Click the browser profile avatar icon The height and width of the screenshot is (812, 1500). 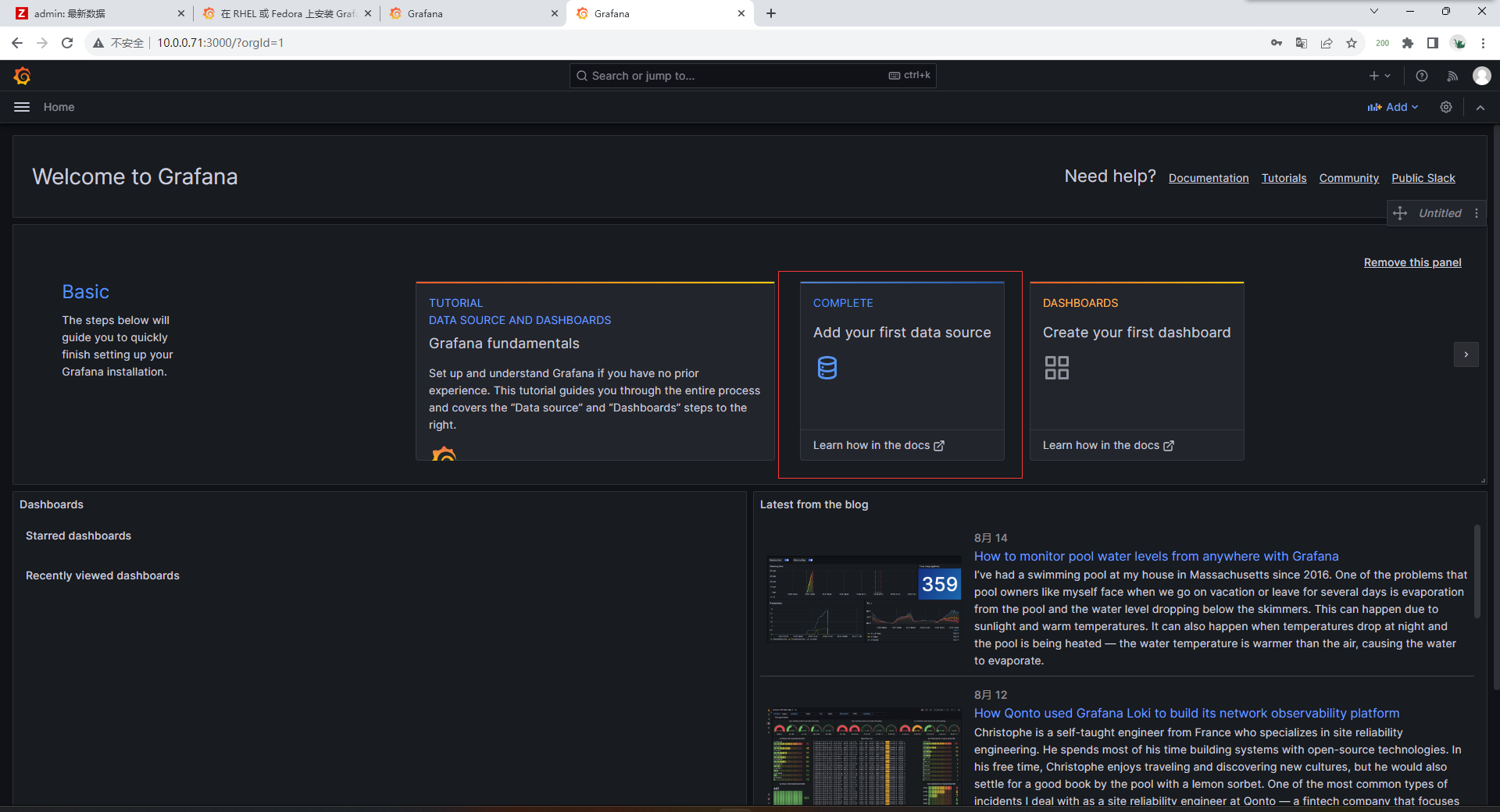tap(1458, 43)
